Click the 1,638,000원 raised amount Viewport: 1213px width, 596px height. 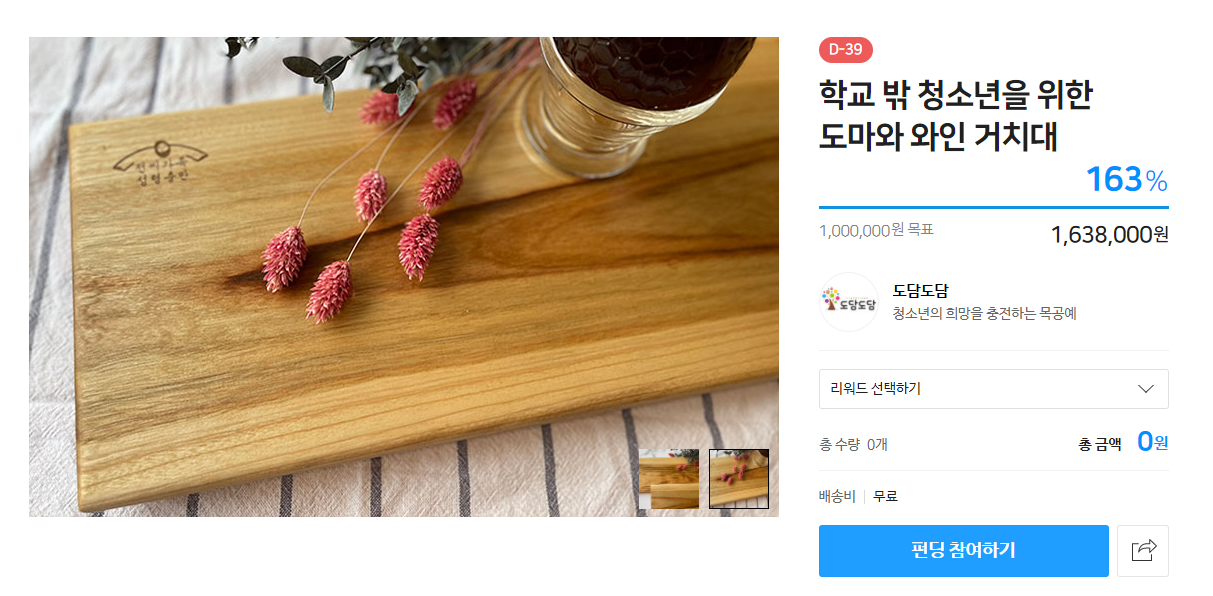click(x=1109, y=234)
